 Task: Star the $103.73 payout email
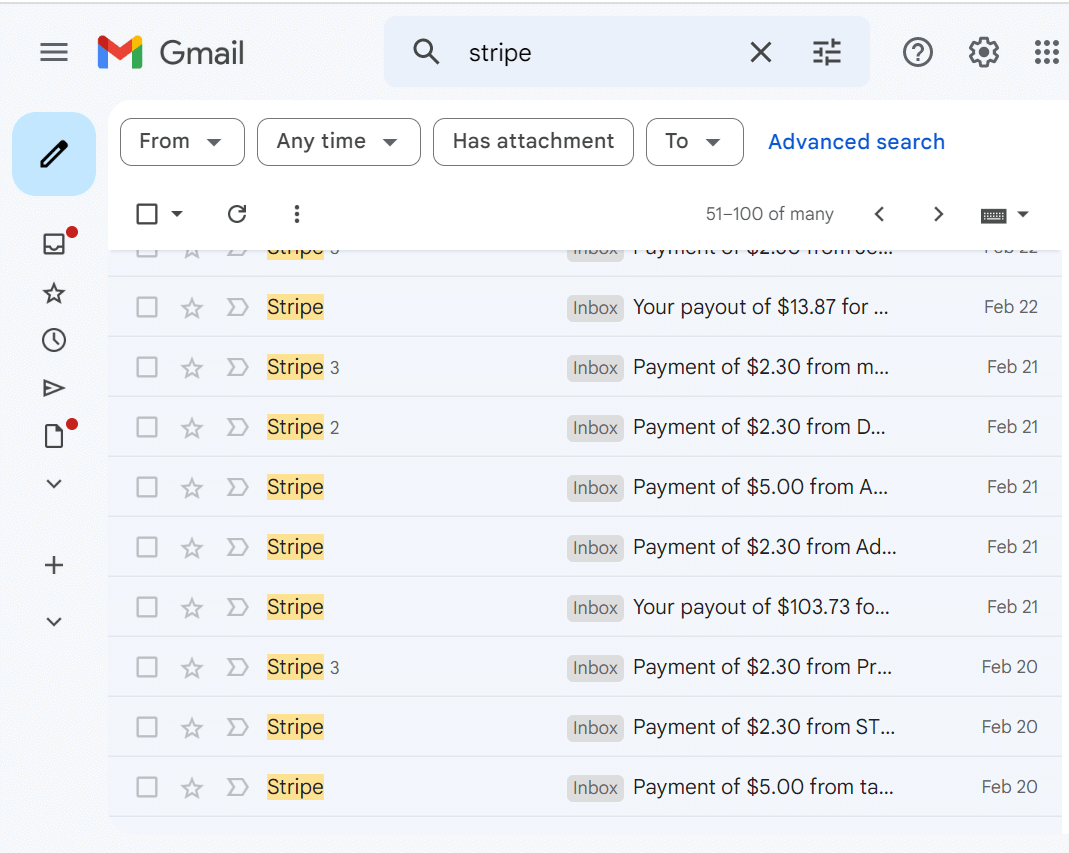tap(192, 608)
